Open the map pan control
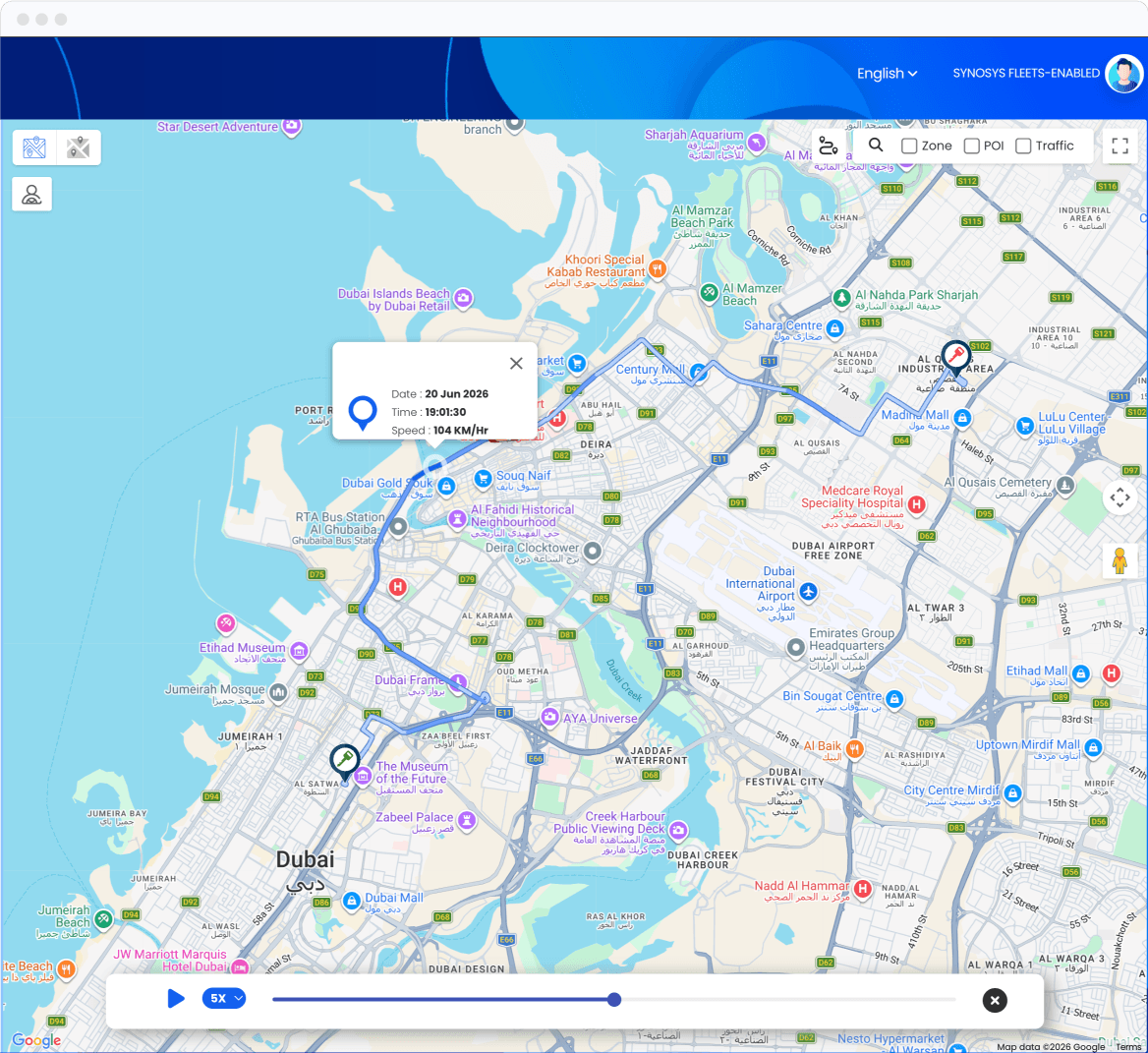This screenshot has height=1053, width=1148. click(1119, 497)
